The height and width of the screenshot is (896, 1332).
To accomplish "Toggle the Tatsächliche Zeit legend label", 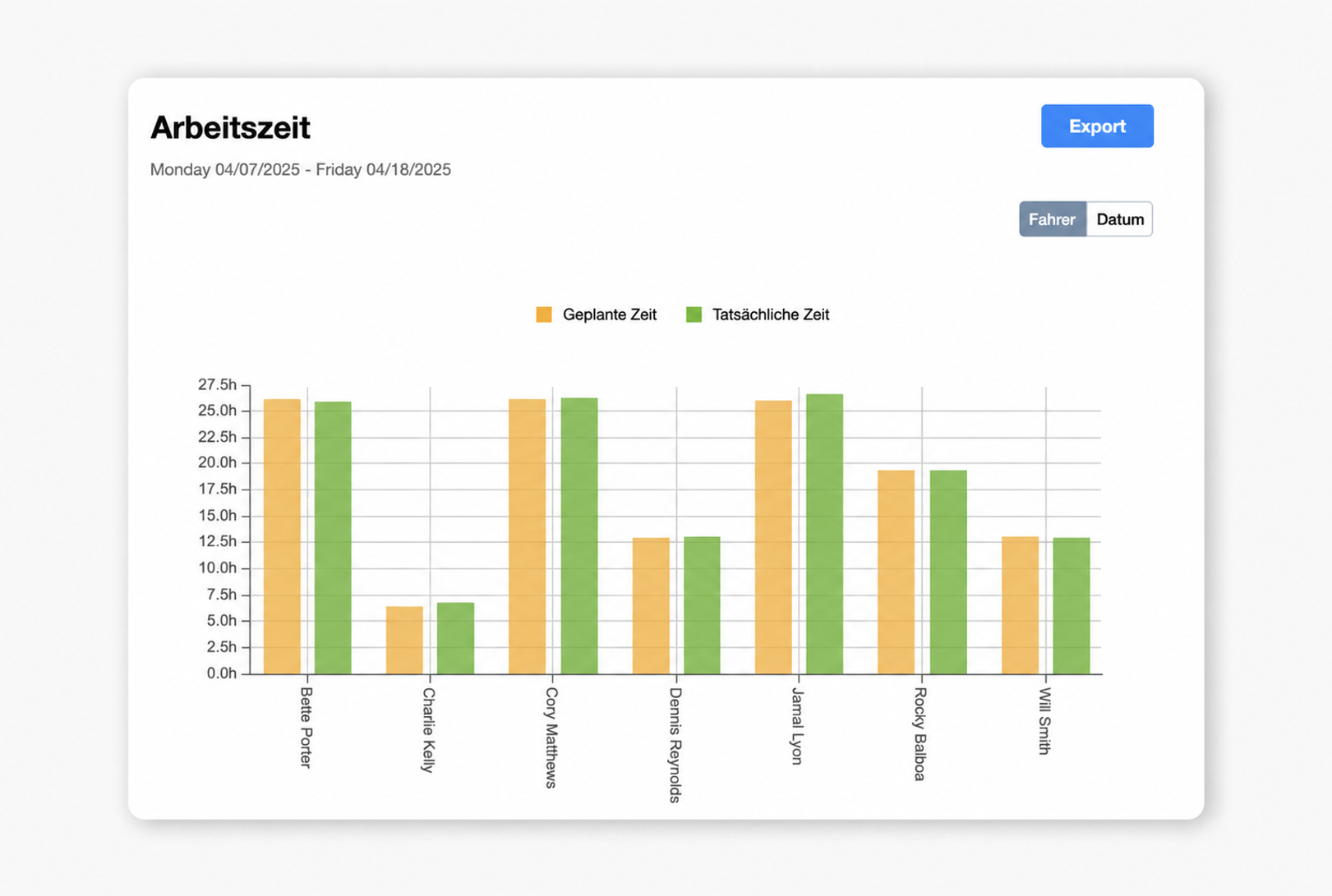I will click(771, 315).
